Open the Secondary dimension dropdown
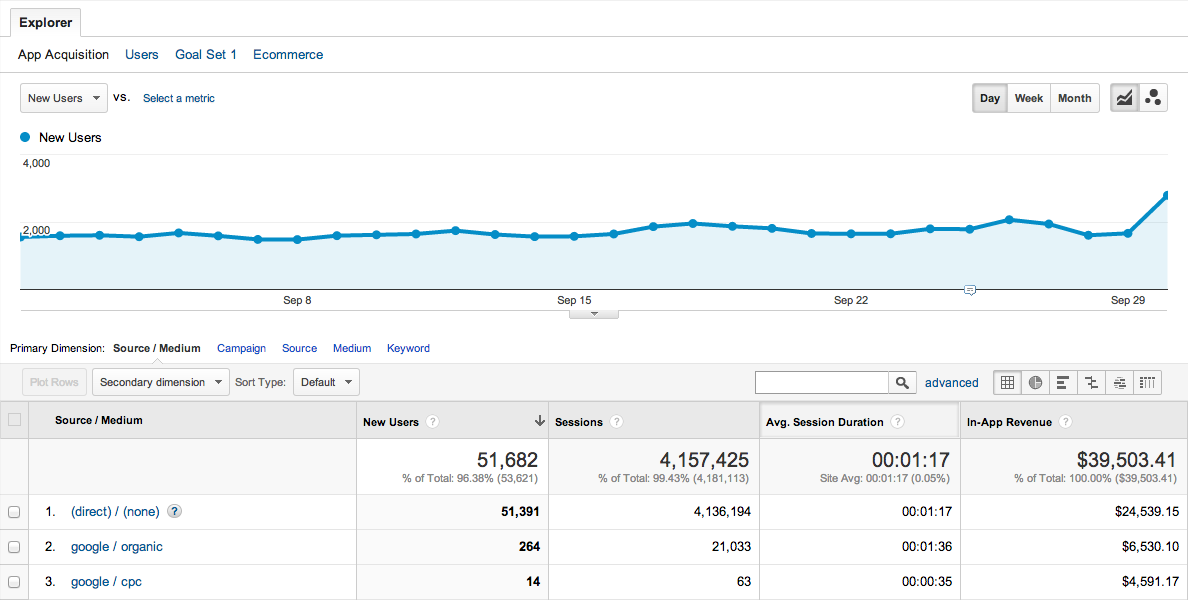Image resolution: width=1188 pixels, height=600 pixels. (x=161, y=382)
